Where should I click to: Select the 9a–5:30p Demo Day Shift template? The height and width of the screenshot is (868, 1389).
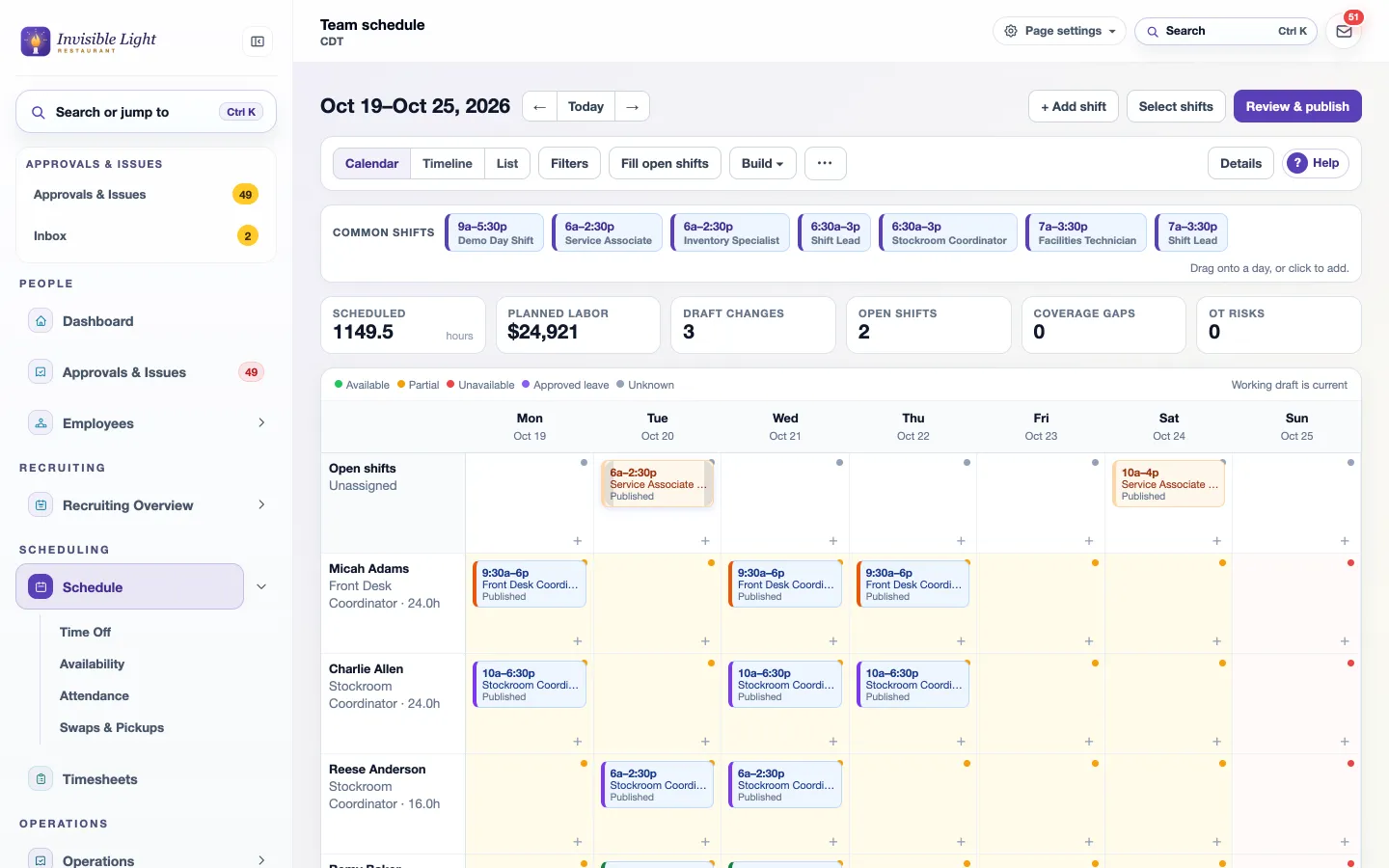(495, 232)
